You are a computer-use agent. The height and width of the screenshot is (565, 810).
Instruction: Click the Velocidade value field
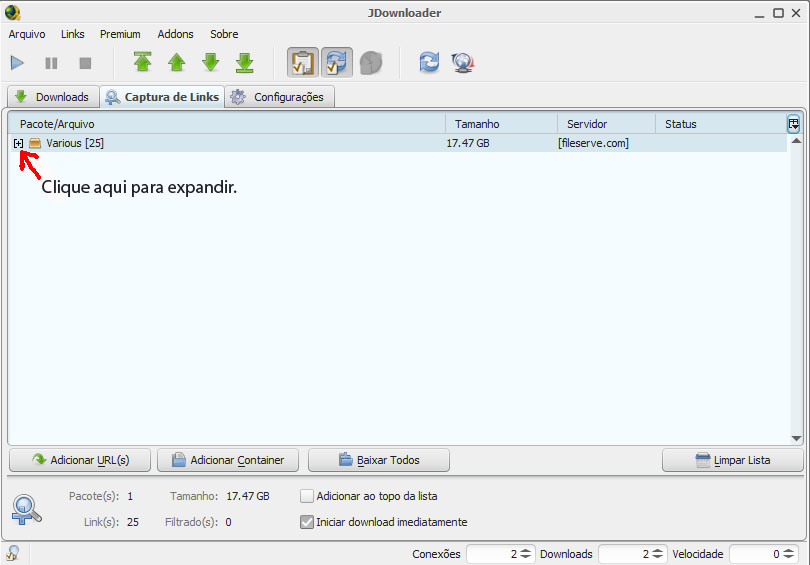[x=755, y=554]
